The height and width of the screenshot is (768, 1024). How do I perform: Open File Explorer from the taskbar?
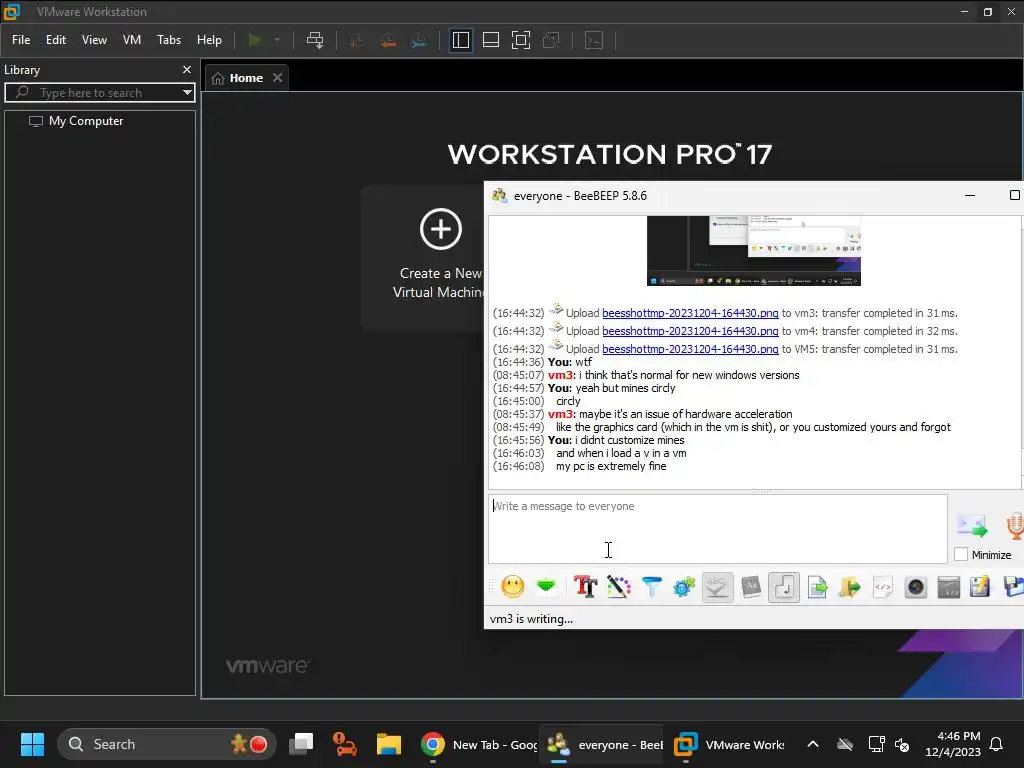(x=389, y=744)
